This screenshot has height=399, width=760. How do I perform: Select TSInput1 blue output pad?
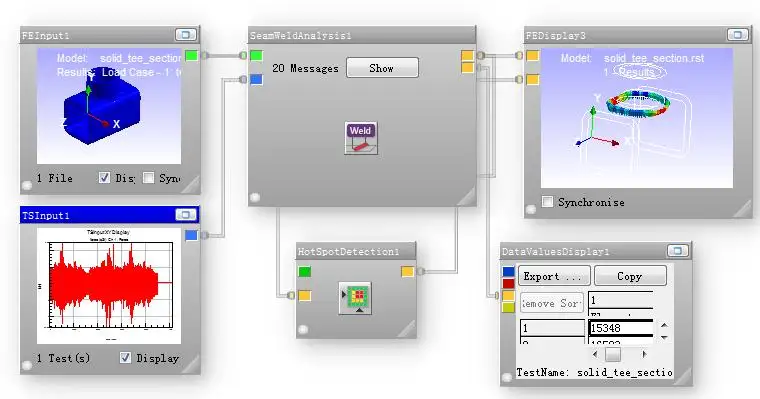pyautogui.click(x=191, y=236)
